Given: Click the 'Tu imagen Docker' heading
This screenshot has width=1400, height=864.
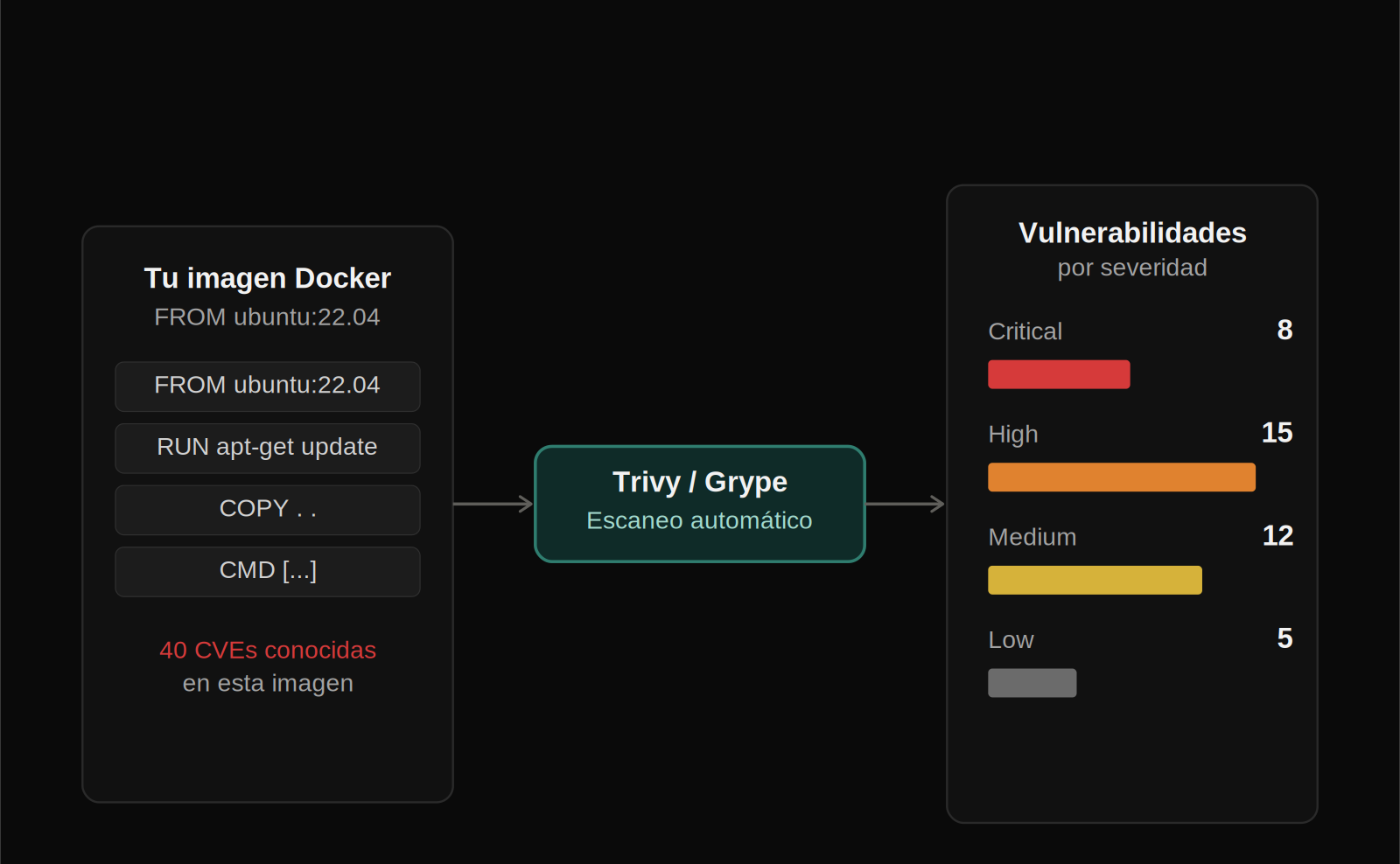Looking at the screenshot, I should [267, 278].
